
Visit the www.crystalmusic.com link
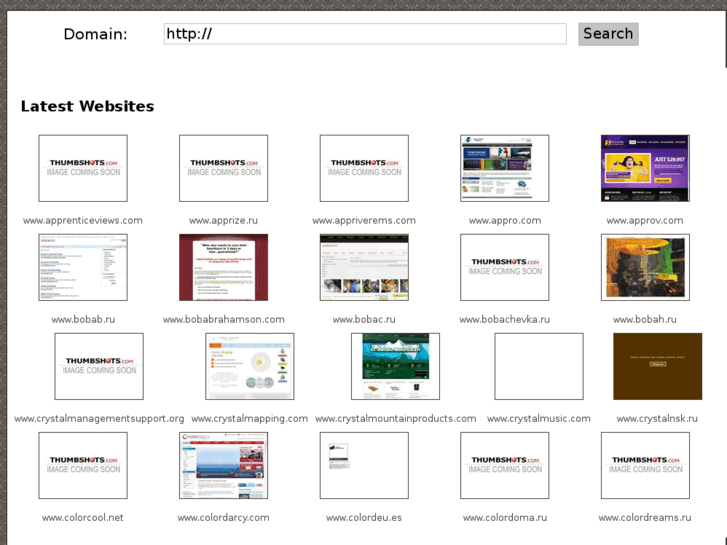538,418
